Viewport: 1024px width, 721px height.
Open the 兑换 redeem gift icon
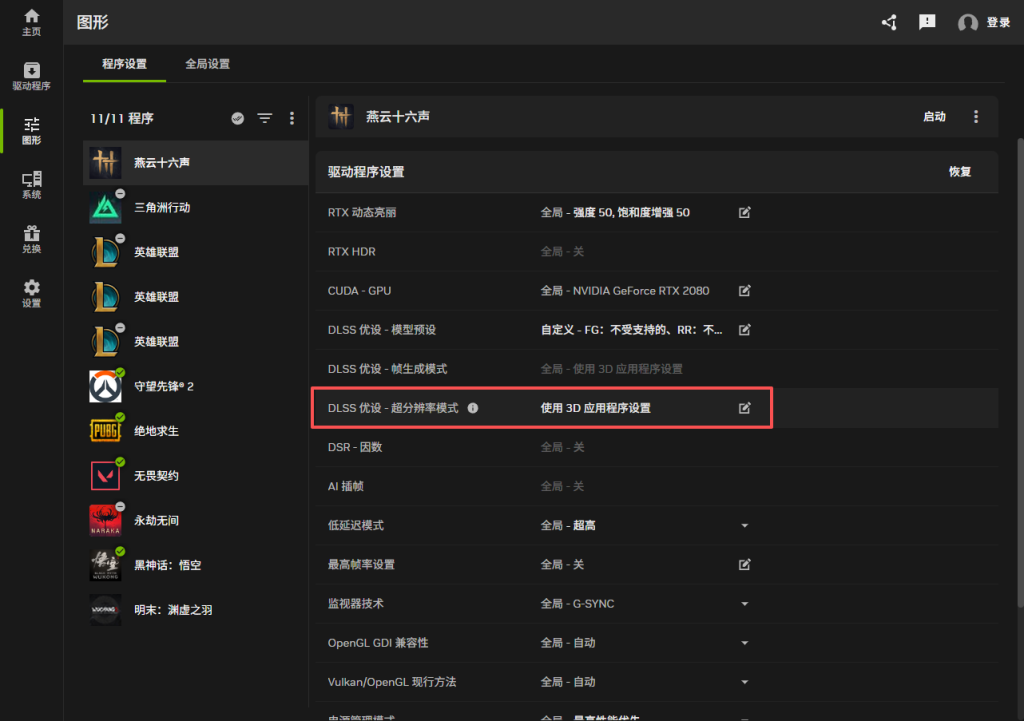pos(31,239)
